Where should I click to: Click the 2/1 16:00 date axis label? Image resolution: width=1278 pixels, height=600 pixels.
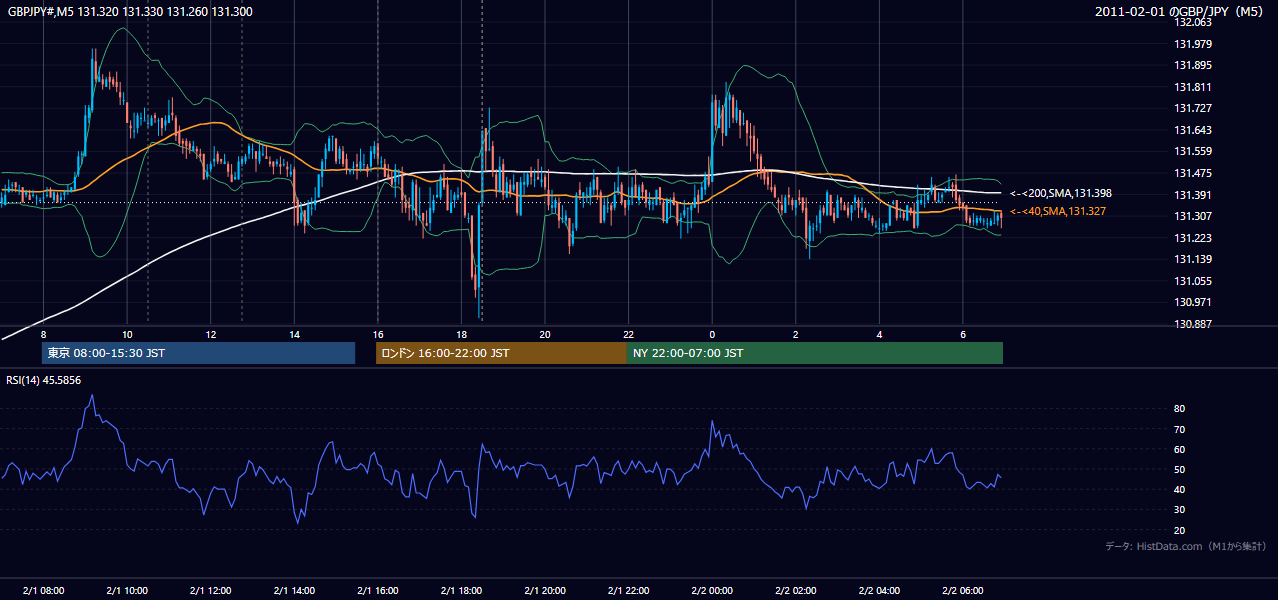pyautogui.click(x=377, y=591)
